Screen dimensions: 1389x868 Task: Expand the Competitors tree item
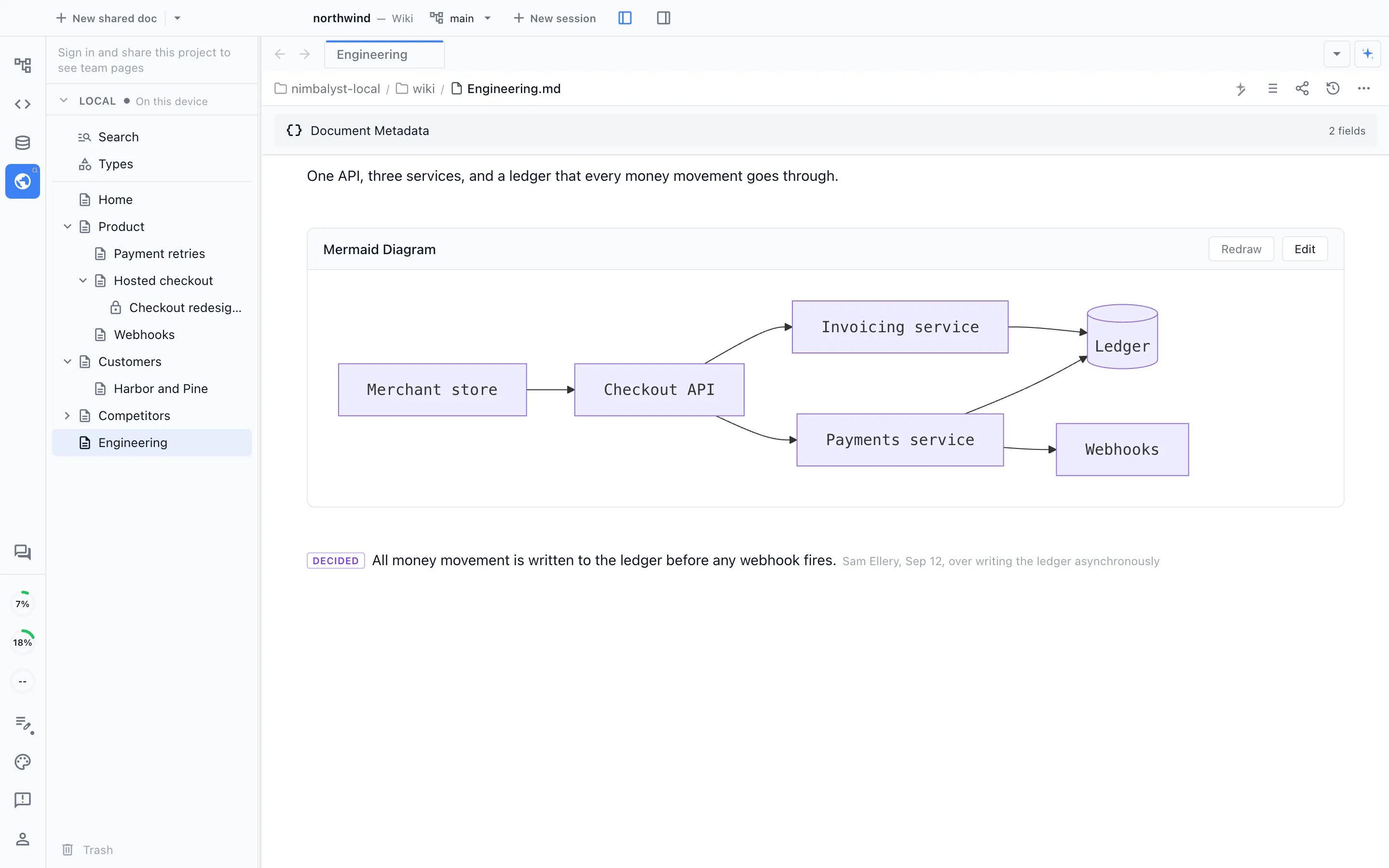pos(67,416)
